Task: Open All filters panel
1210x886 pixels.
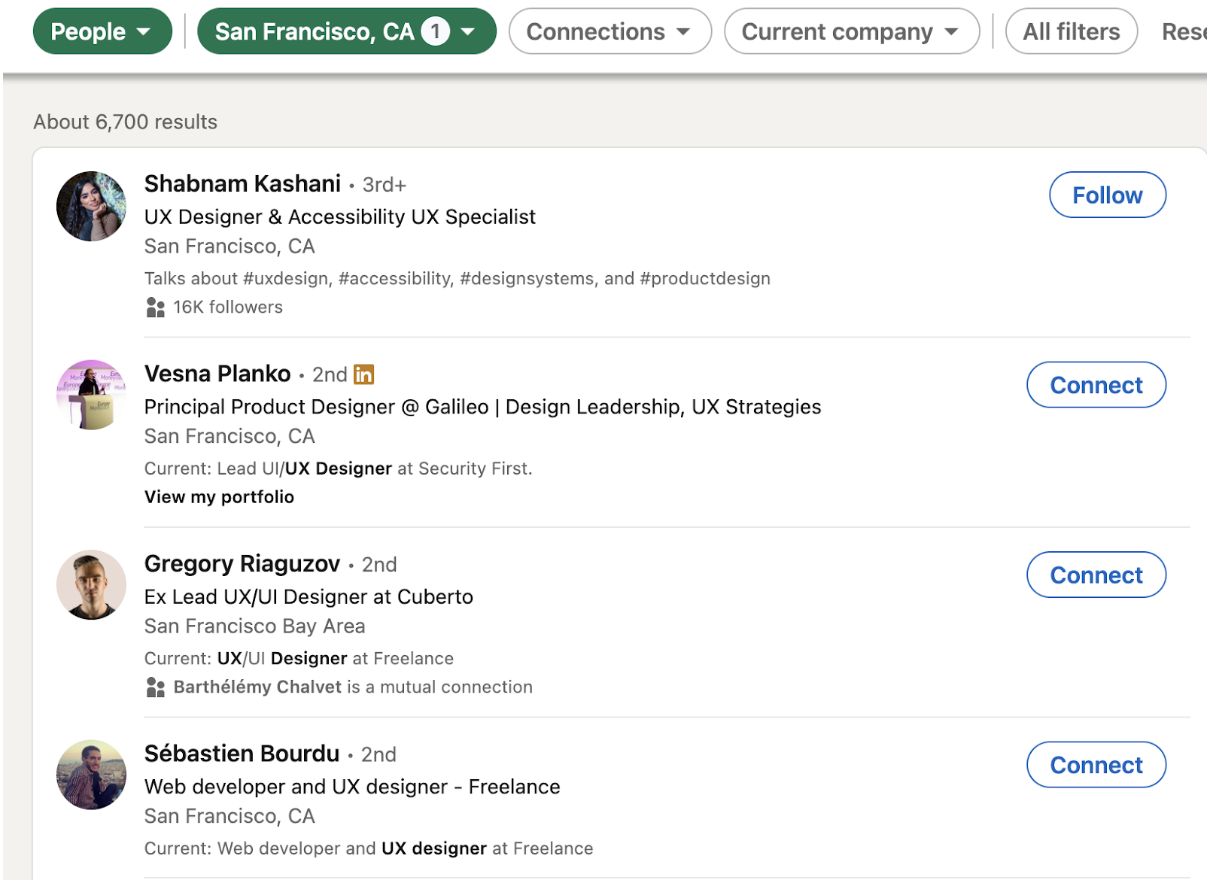Action: point(1071,32)
